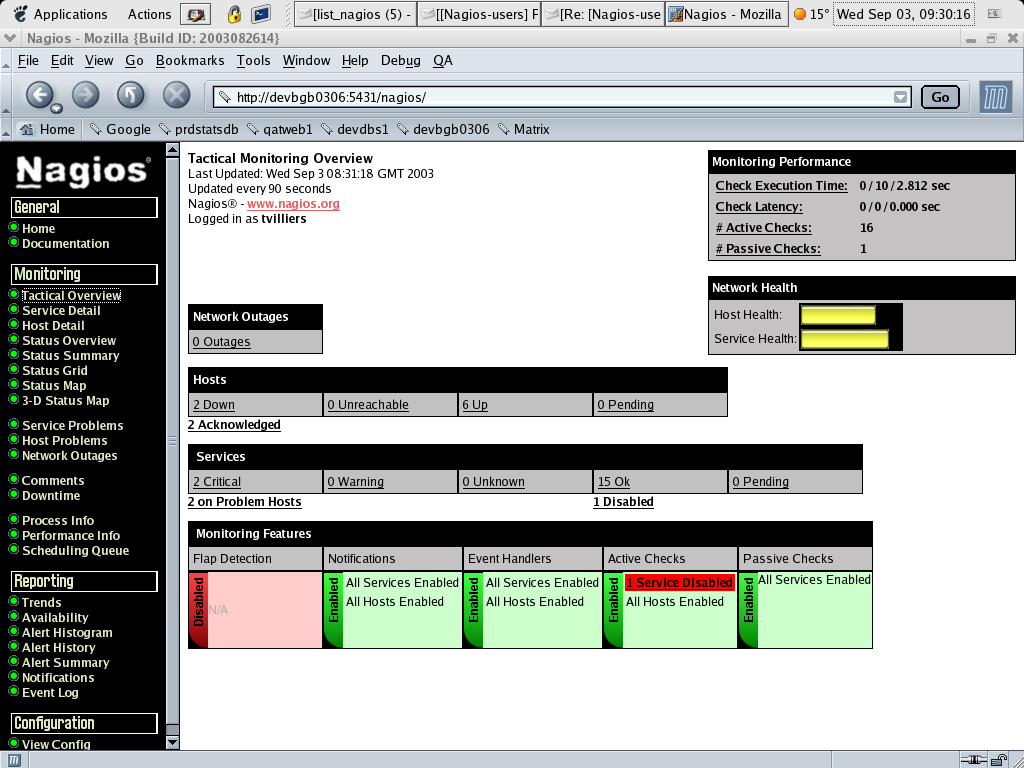Click the 1 Disabled services link

pyautogui.click(x=623, y=502)
